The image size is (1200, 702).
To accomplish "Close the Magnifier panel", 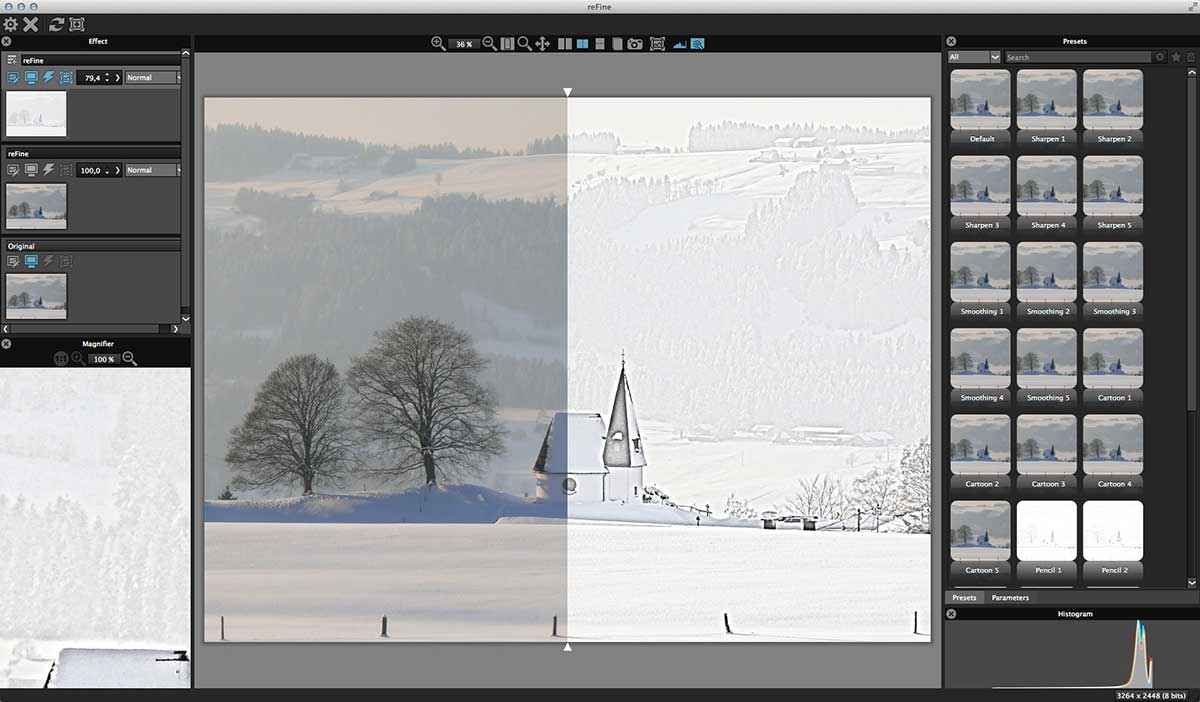I will point(6,344).
